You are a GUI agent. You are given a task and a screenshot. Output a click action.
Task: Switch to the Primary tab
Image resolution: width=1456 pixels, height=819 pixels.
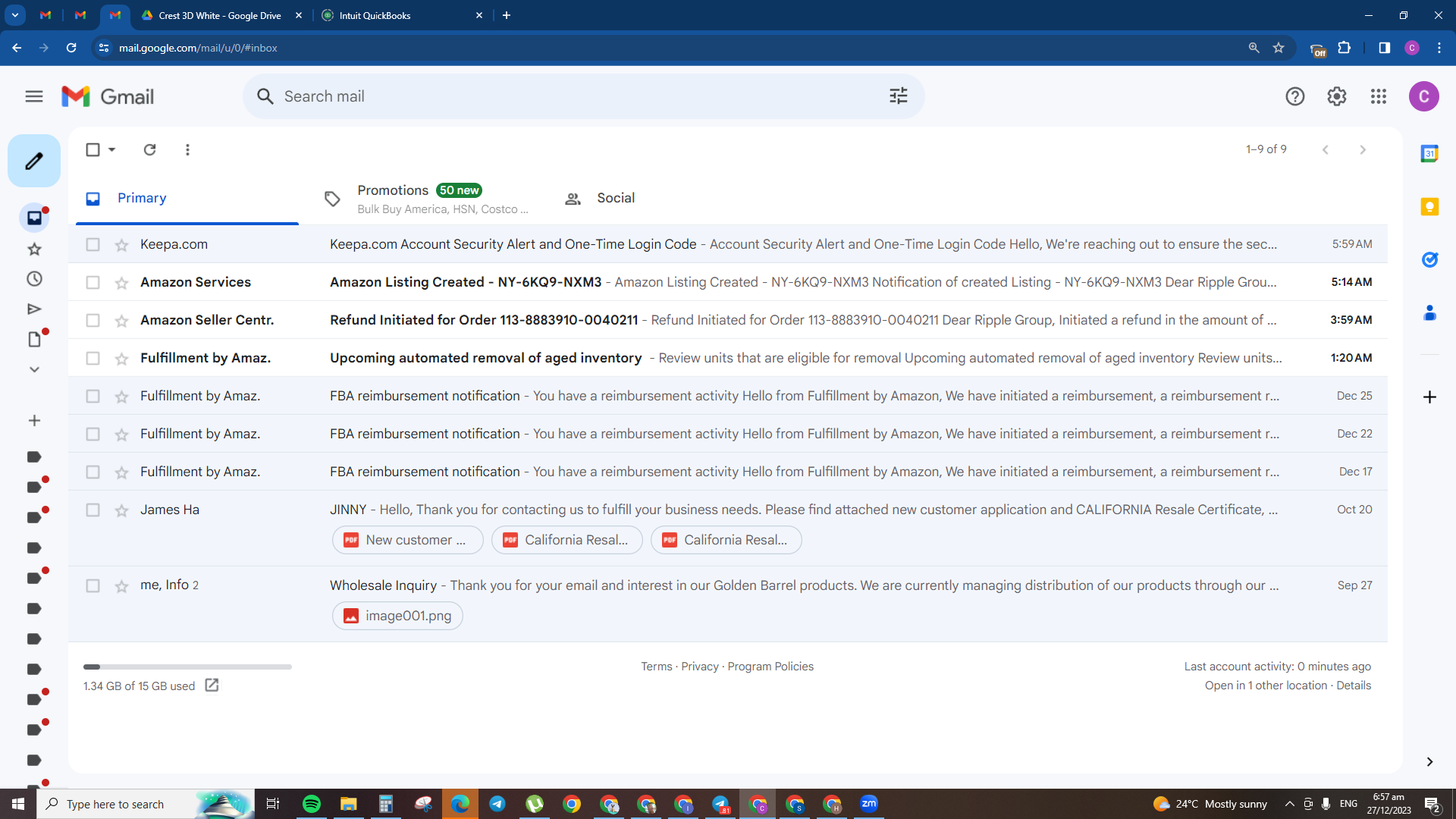click(x=187, y=198)
